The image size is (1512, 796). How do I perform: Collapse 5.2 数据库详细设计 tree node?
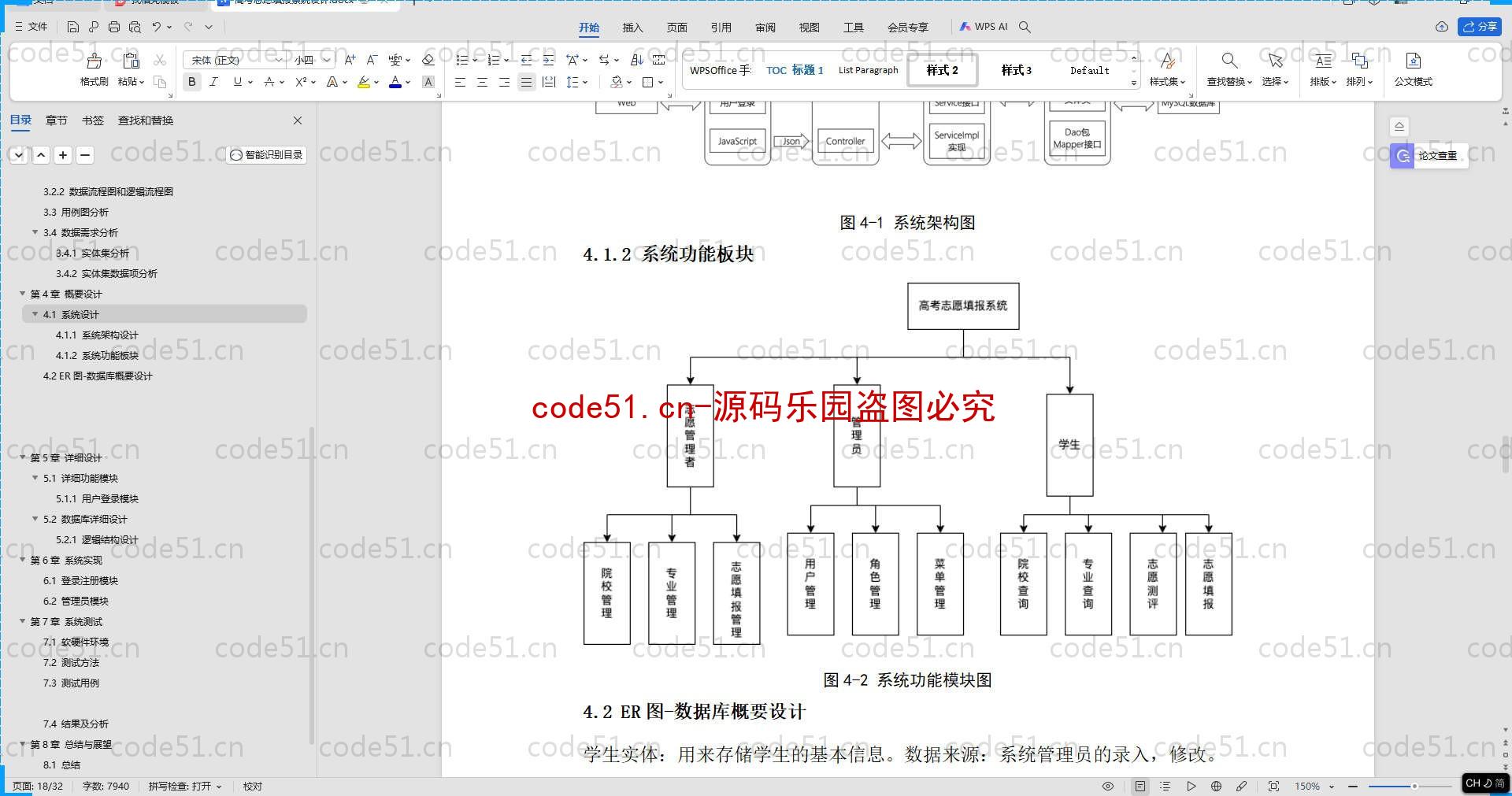click(35, 519)
